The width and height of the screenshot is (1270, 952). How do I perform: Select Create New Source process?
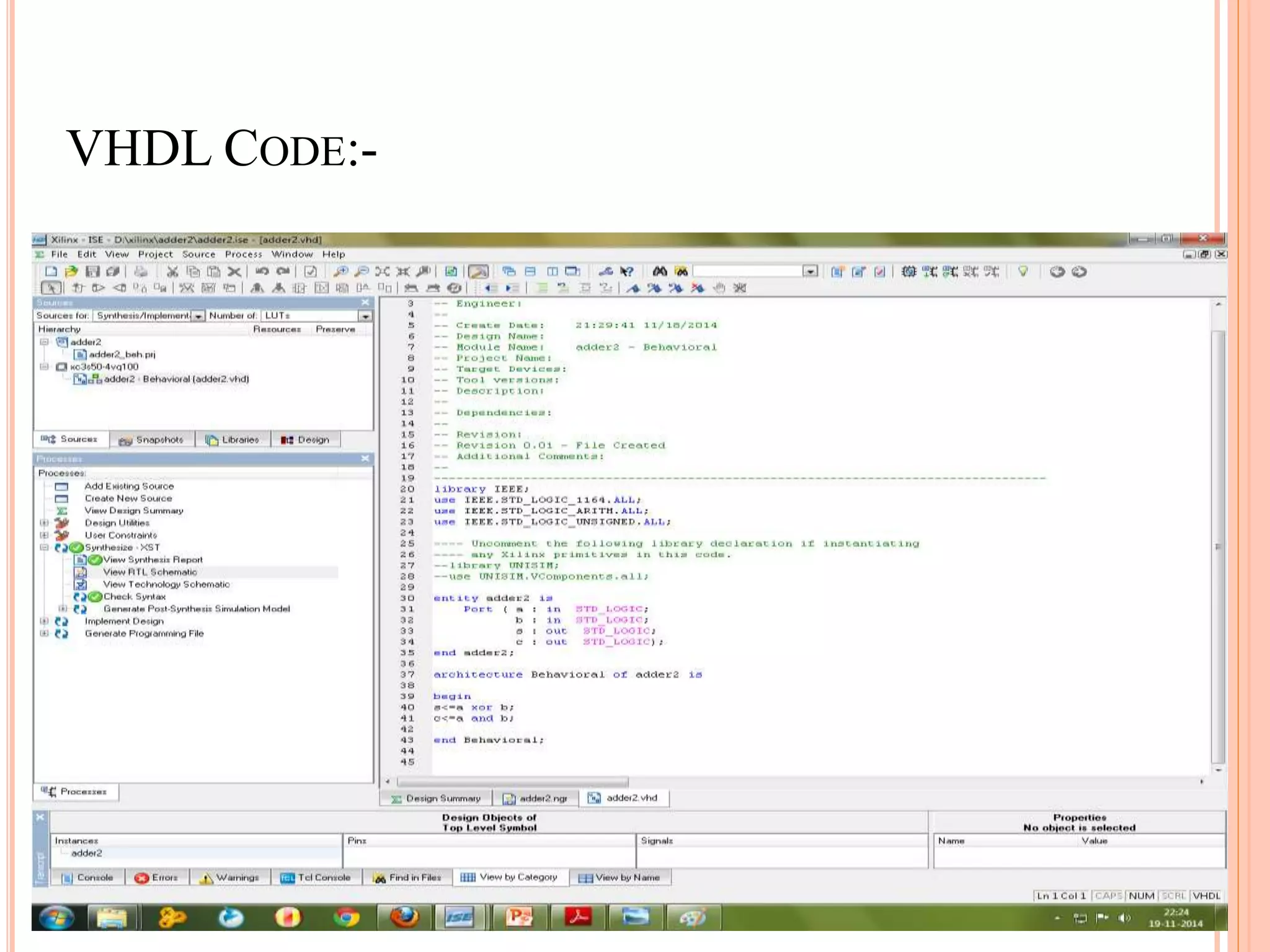pos(128,498)
